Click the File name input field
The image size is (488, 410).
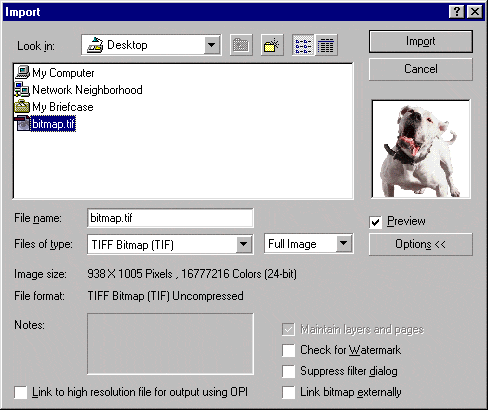coord(170,218)
